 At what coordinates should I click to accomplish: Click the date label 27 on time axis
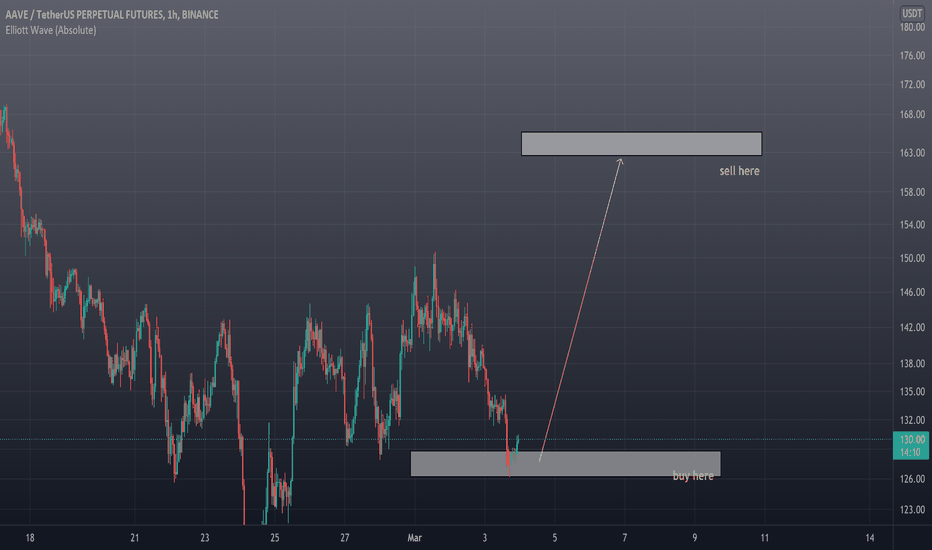click(345, 538)
